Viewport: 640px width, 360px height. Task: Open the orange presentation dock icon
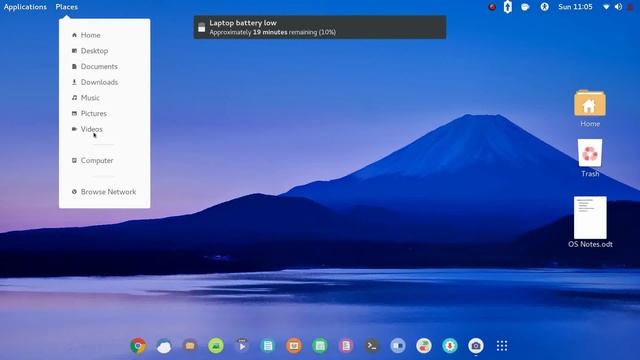[294, 346]
